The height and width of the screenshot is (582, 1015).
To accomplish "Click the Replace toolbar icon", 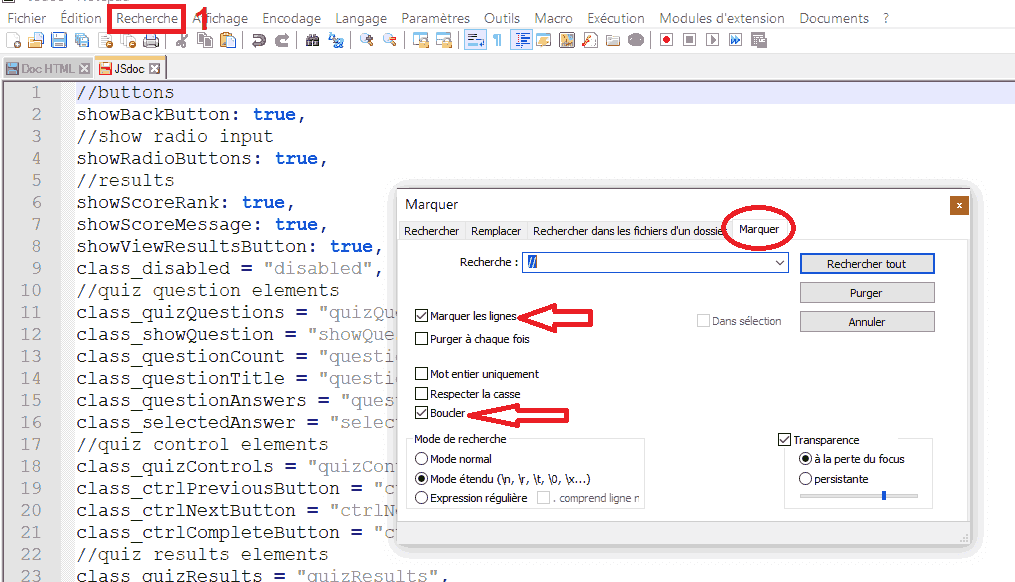I will pyautogui.click(x=335, y=41).
